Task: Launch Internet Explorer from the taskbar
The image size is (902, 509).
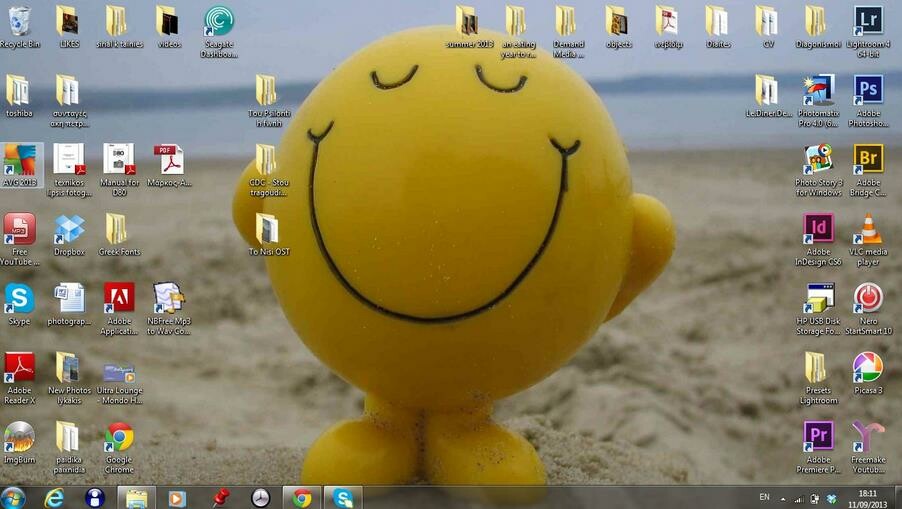Action: (x=54, y=497)
